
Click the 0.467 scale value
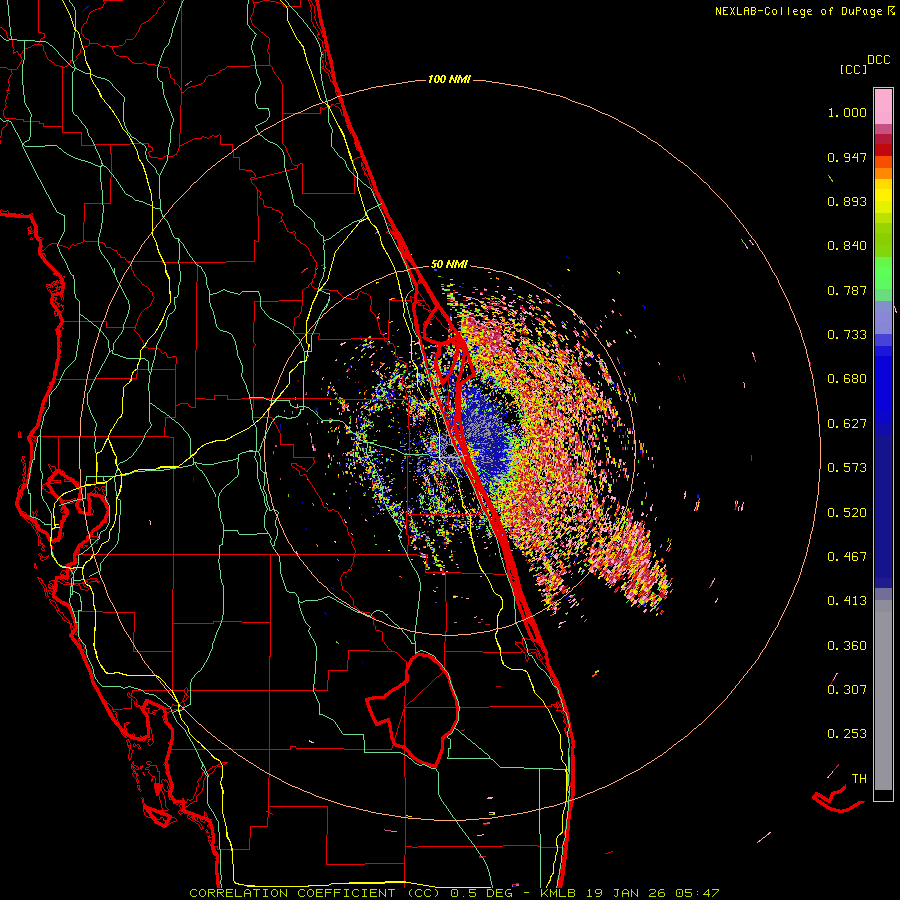pyautogui.click(x=847, y=557)
